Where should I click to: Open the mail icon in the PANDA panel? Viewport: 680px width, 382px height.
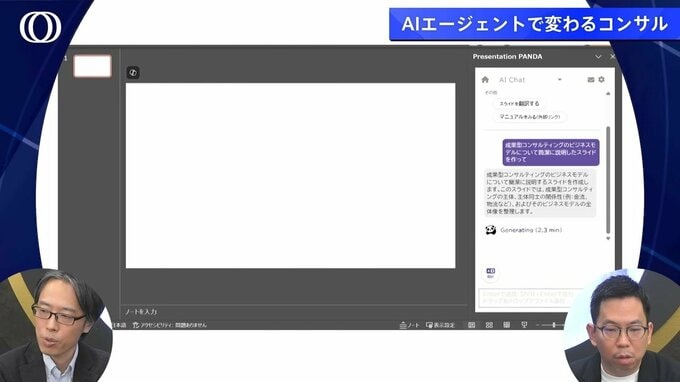(591, 80)
